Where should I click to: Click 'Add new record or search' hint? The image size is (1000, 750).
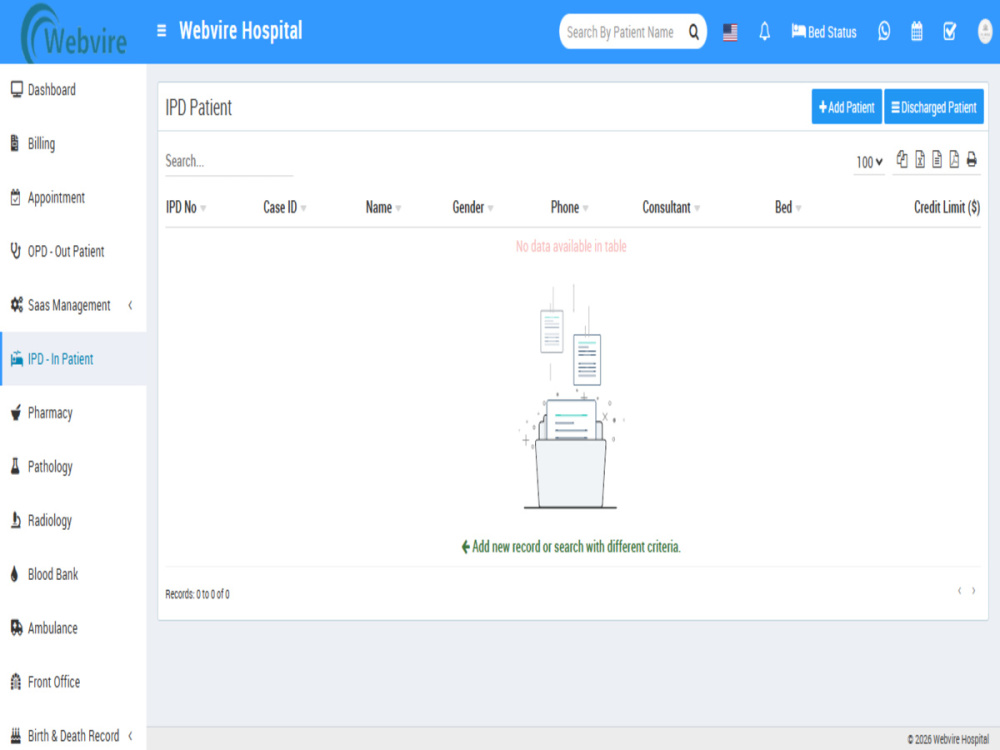point(571,547)
